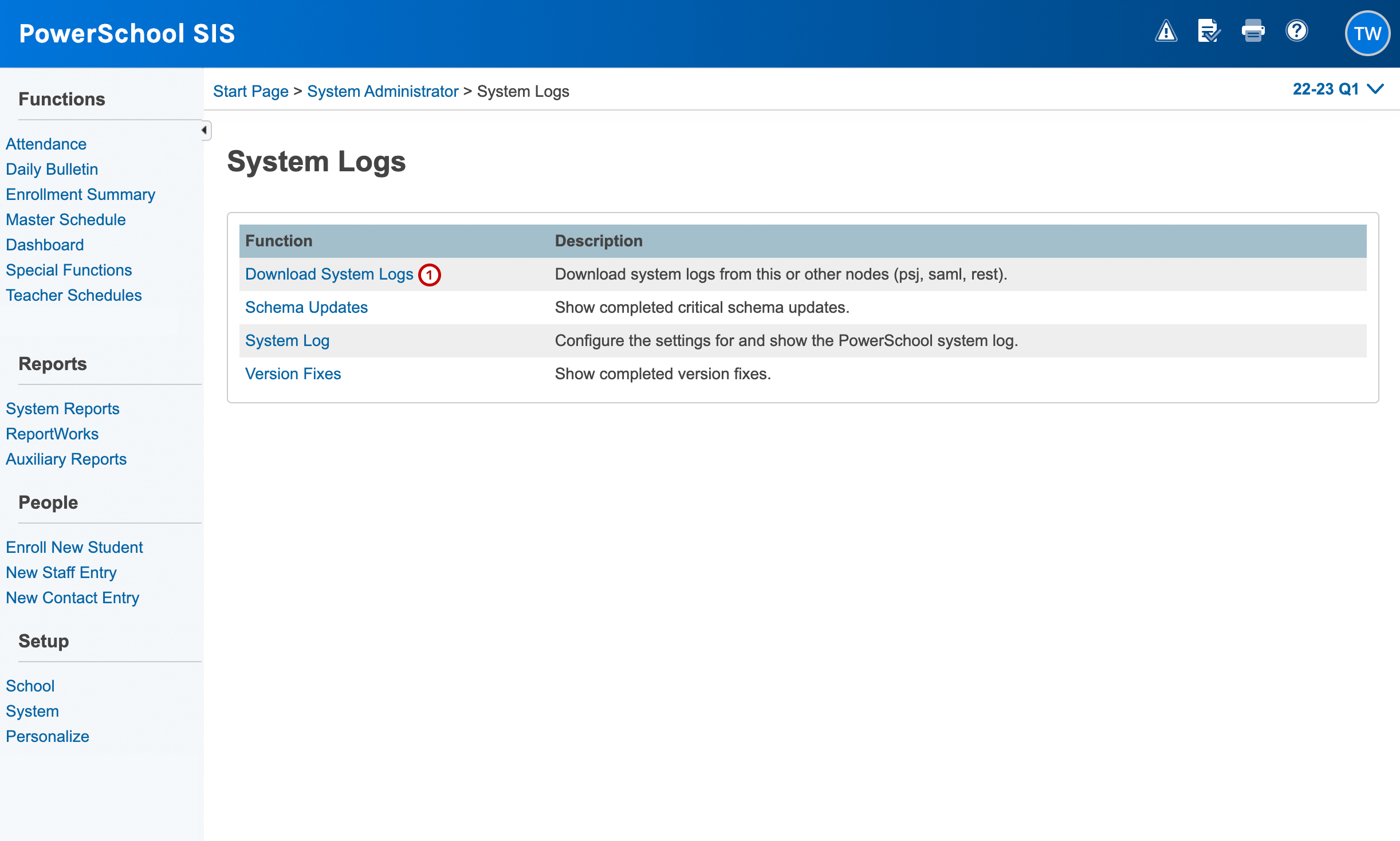
Task: Select New Staff Entry
Action: click(61, 573)
